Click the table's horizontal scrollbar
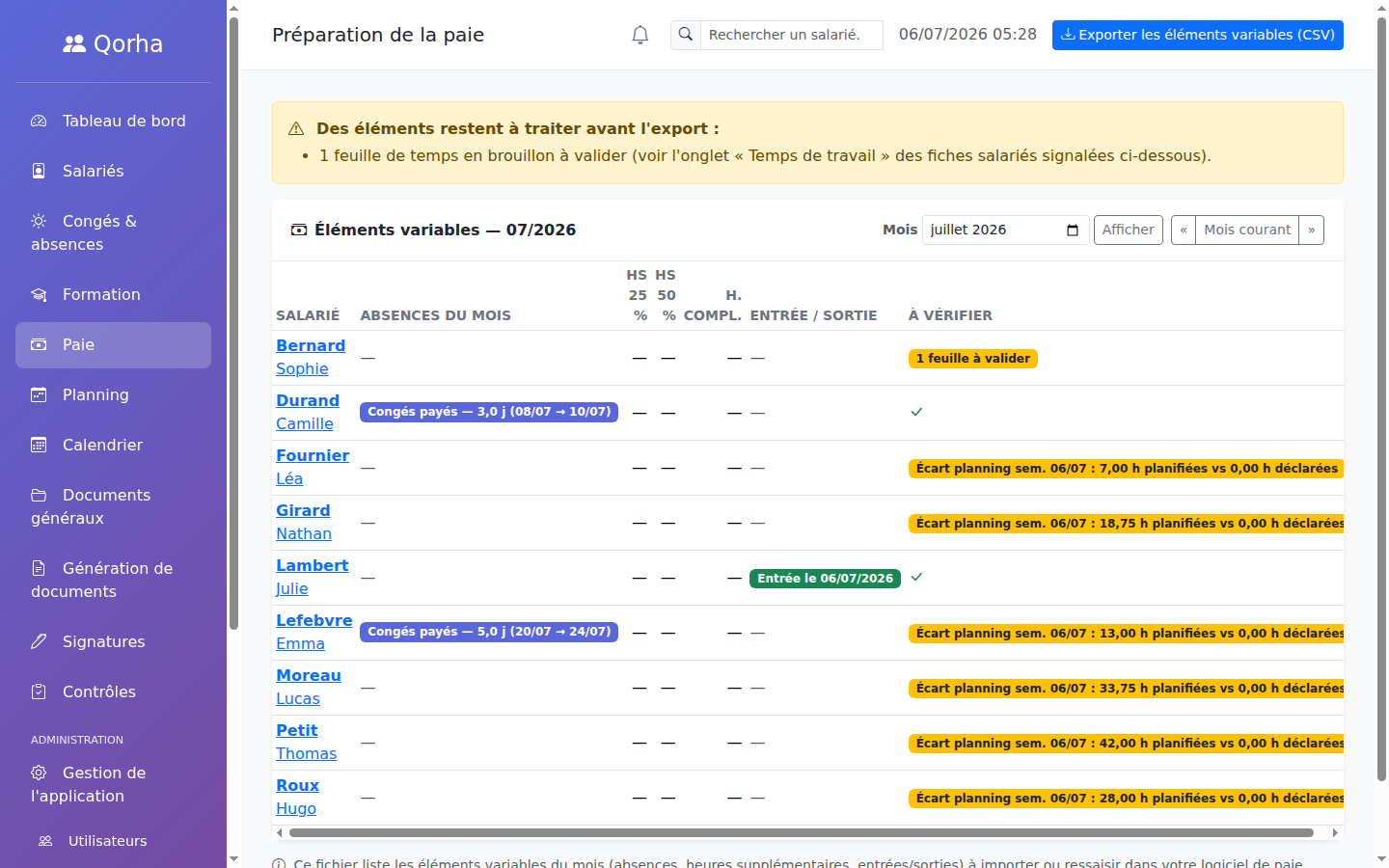Image resolution: width=1389 pixels, height=868 pixels. (801, 832)
